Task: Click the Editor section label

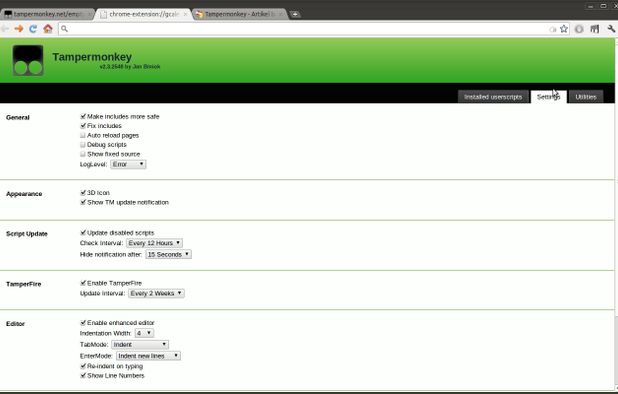Action: coord(15,324)
